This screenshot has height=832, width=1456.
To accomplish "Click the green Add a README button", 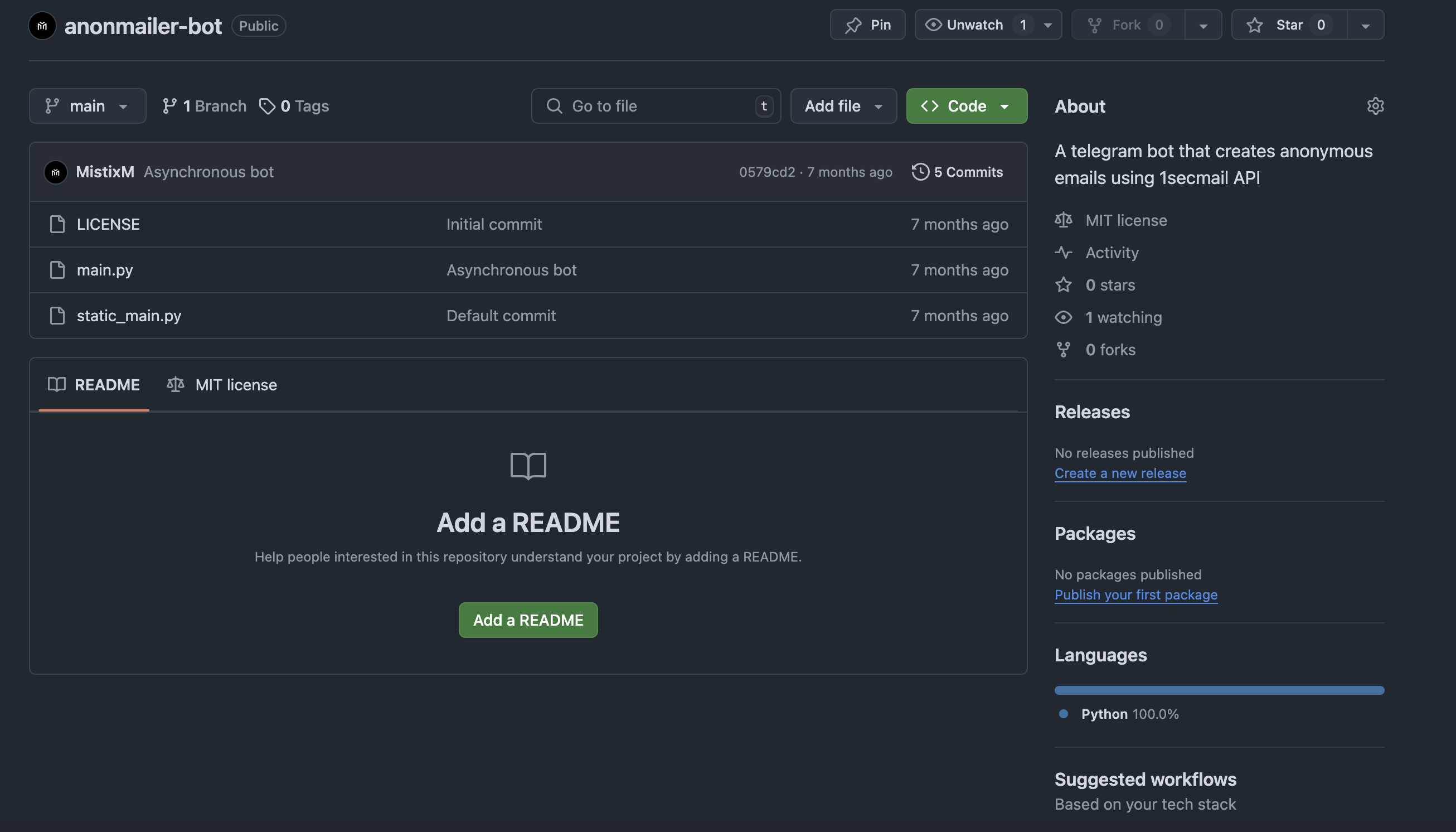I will (528, 620).
